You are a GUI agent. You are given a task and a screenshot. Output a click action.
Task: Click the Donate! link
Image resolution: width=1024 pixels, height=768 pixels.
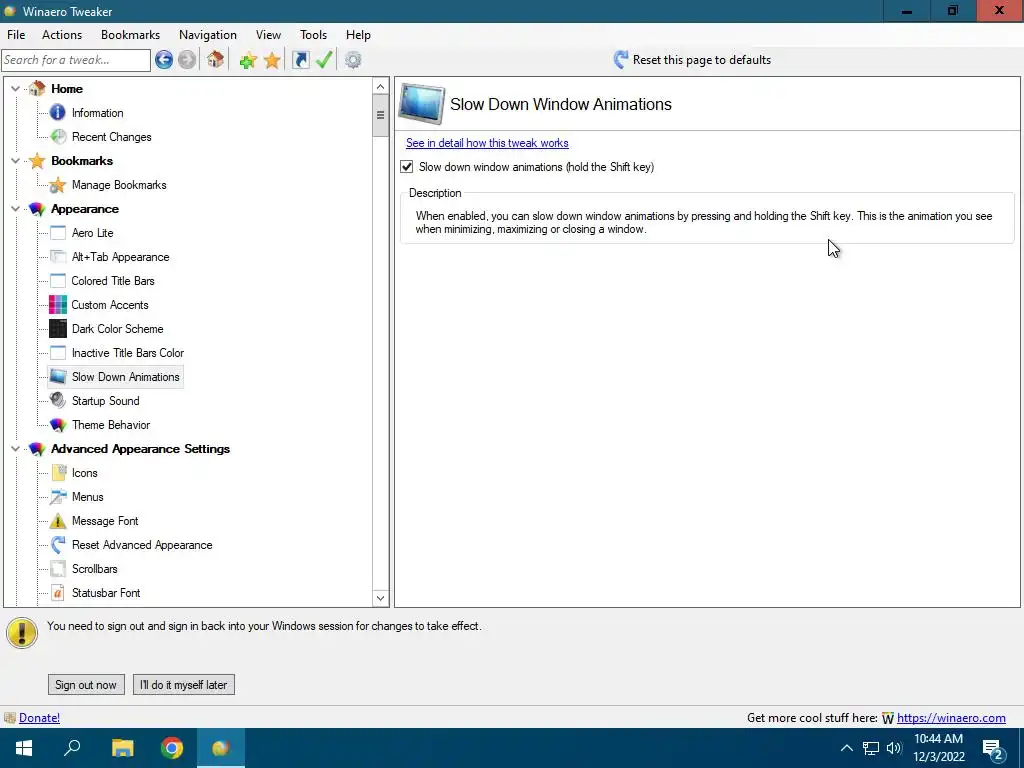point(39,718)
